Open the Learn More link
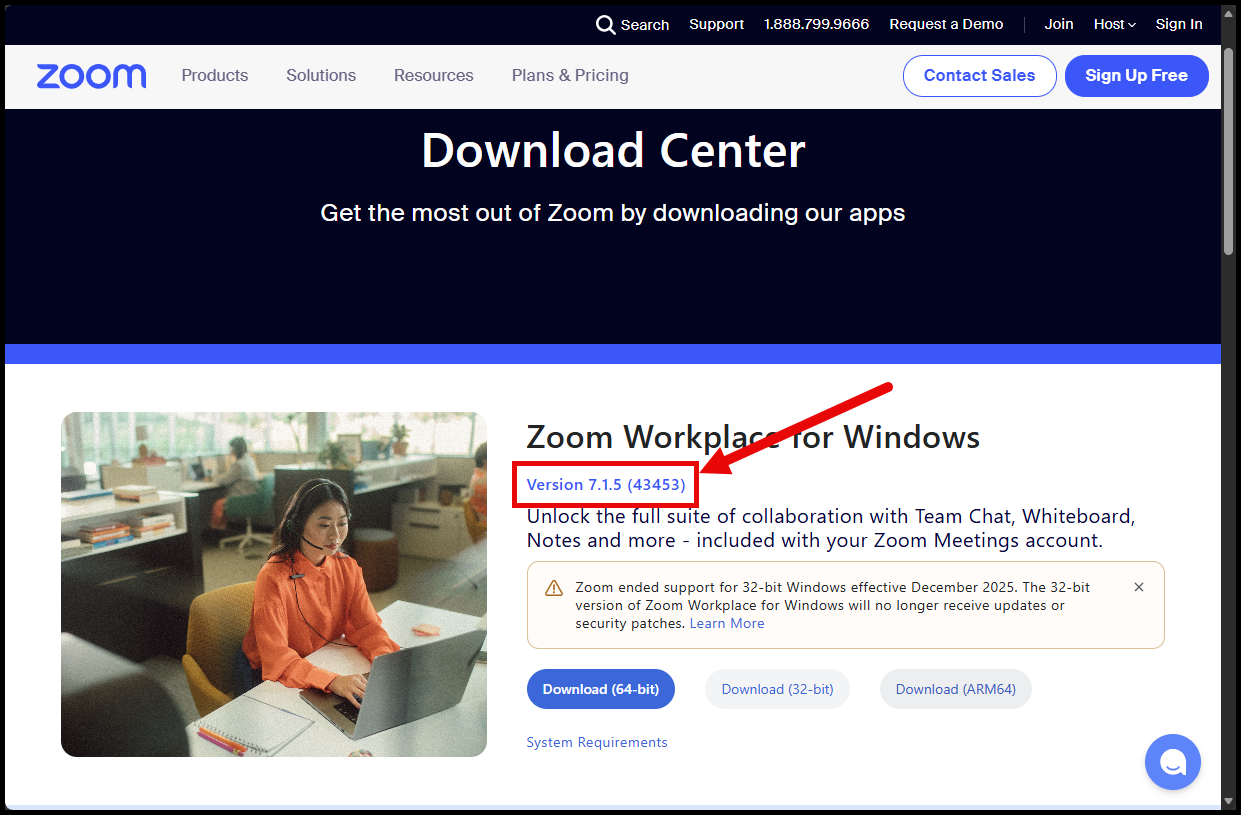Image resolution: width=1241 pixels, height=815 pixels. (x=727, y=623)
